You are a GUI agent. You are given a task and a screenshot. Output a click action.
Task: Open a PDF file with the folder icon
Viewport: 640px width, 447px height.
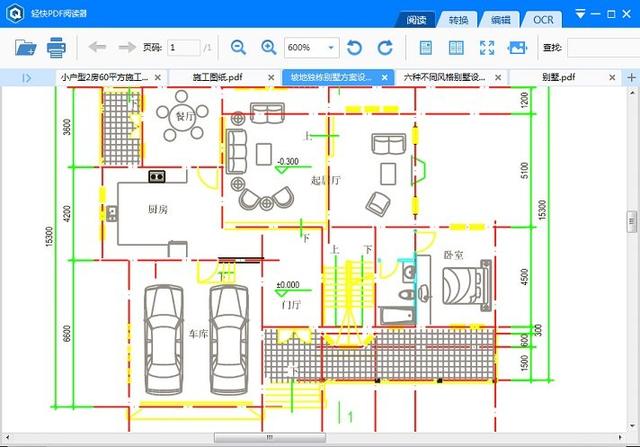25,48
